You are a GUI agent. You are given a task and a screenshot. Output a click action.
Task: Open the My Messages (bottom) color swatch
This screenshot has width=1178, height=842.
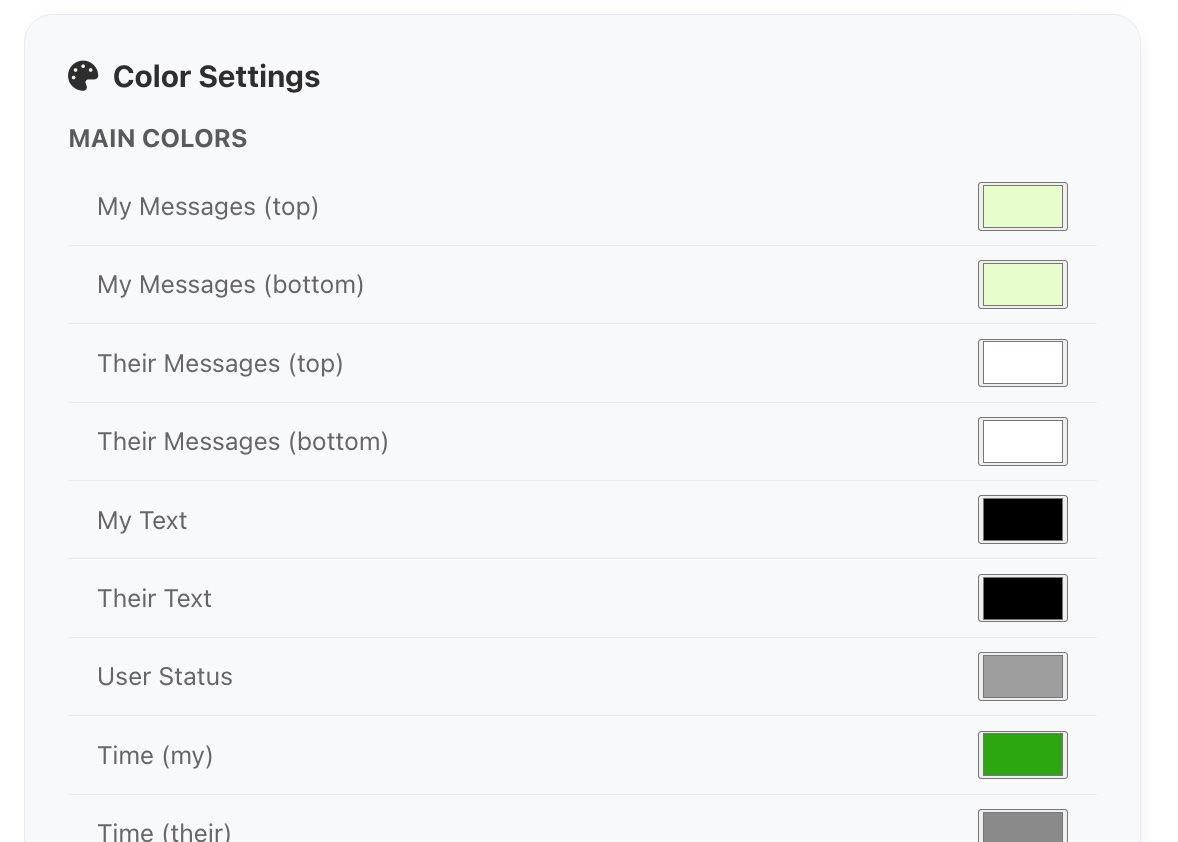1022,285
